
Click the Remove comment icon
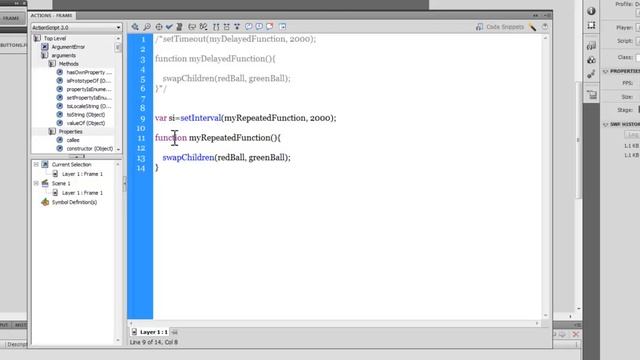(270, 27)
